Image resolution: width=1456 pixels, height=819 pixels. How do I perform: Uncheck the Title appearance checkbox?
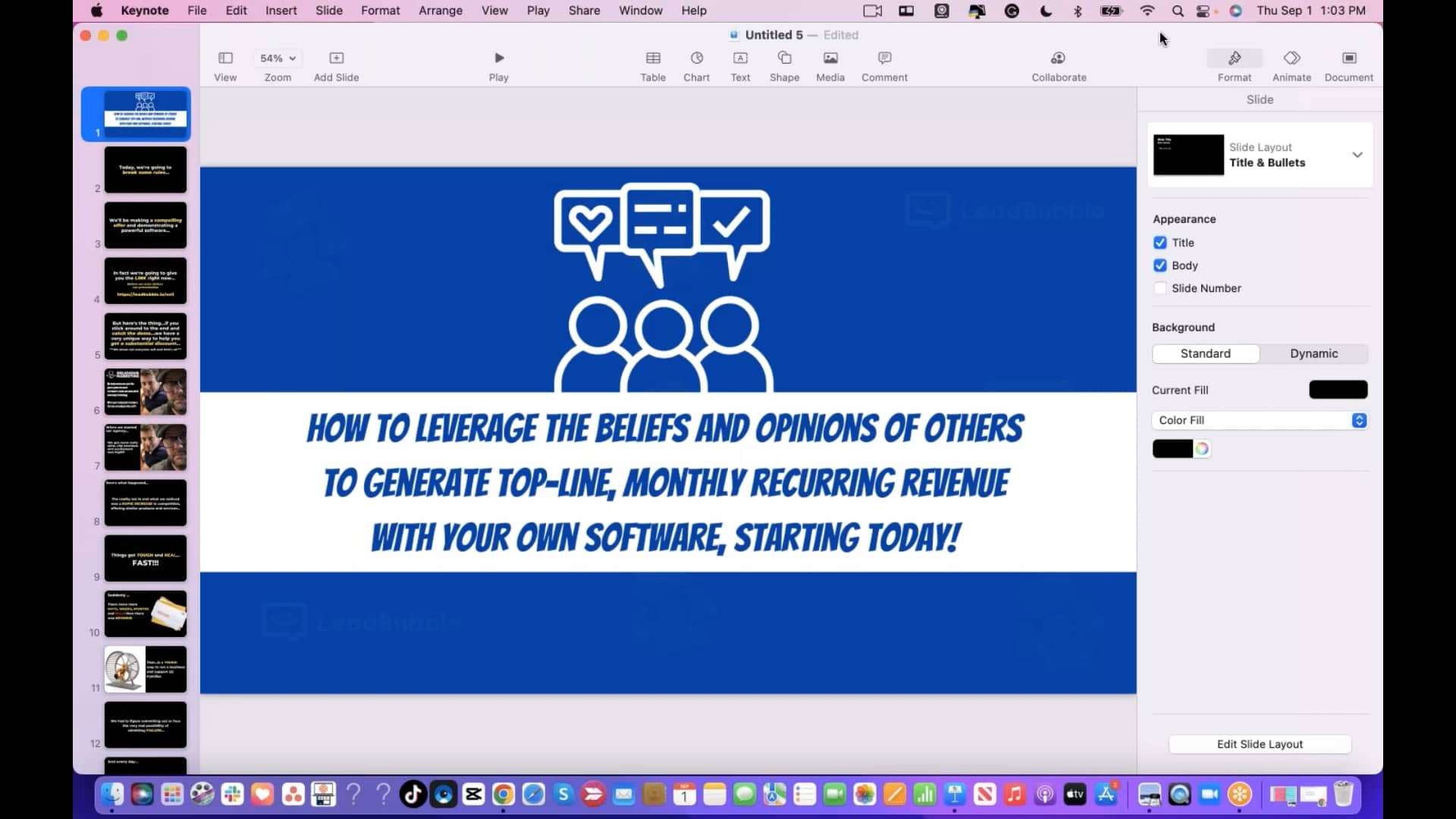click(1161, 242)
